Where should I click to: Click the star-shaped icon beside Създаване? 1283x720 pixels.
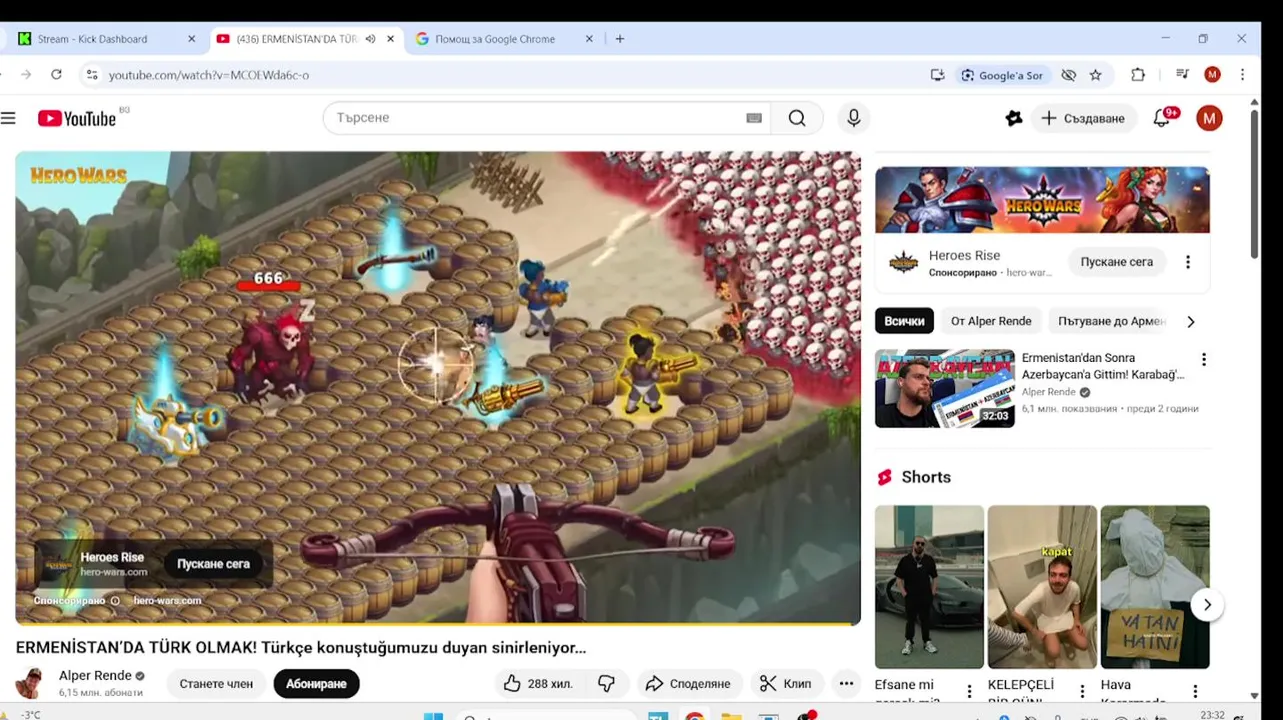pos(1014,118)
